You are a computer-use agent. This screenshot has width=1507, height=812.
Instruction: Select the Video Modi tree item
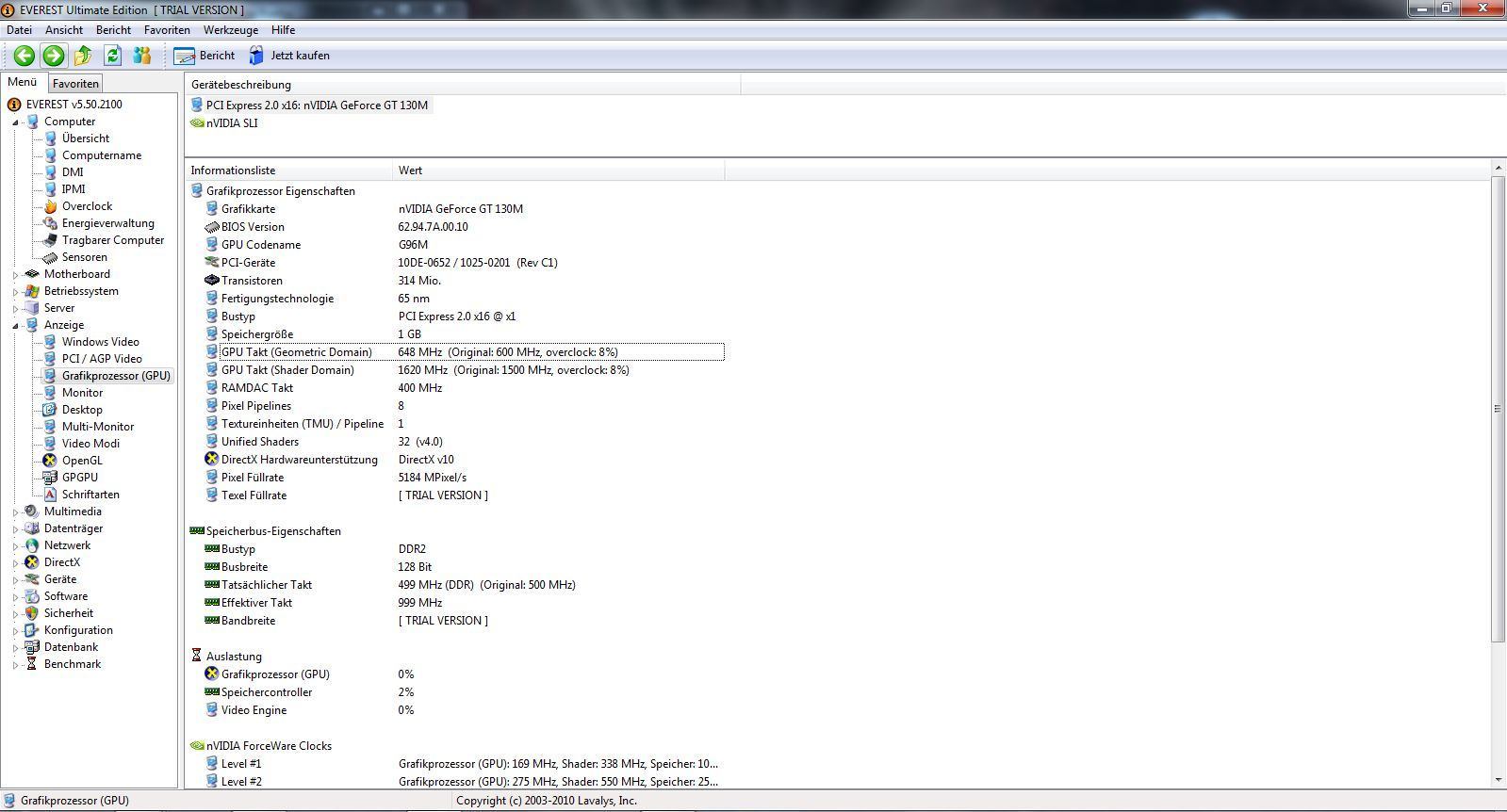[x=90, y=444]
